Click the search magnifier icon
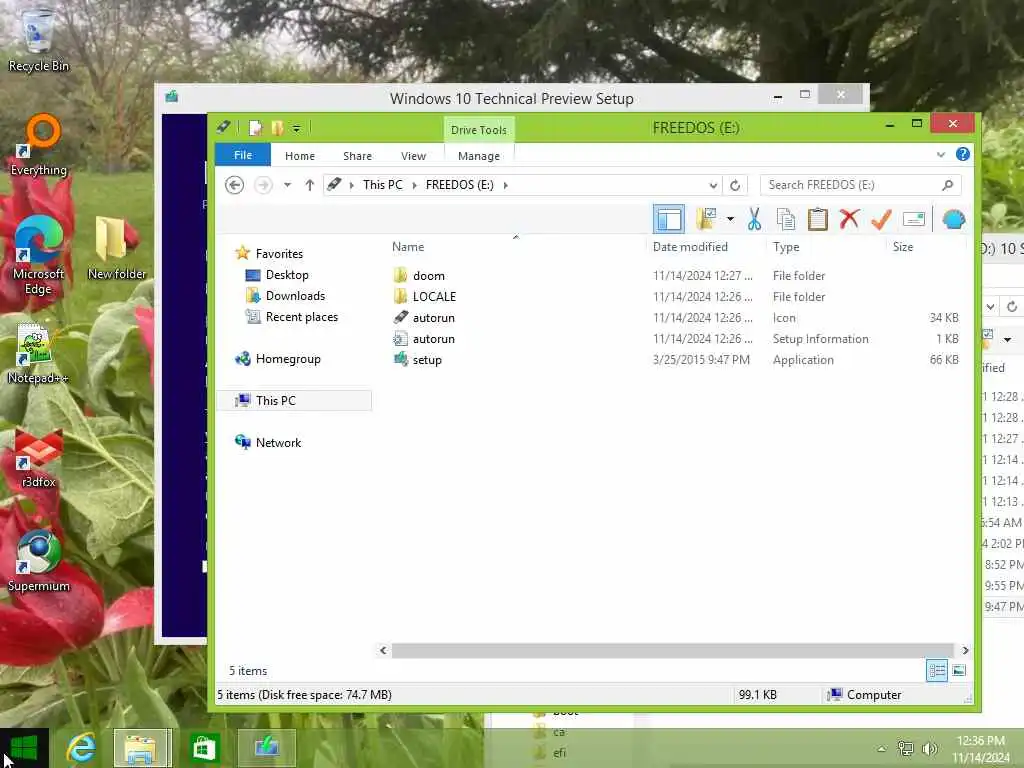This screenshot has width=1024, height=768. tap(948, 185)
